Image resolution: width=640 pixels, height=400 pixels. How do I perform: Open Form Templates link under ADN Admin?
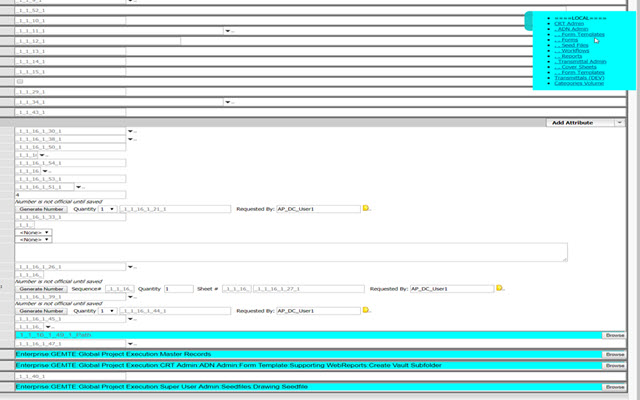tap(579, 35)
